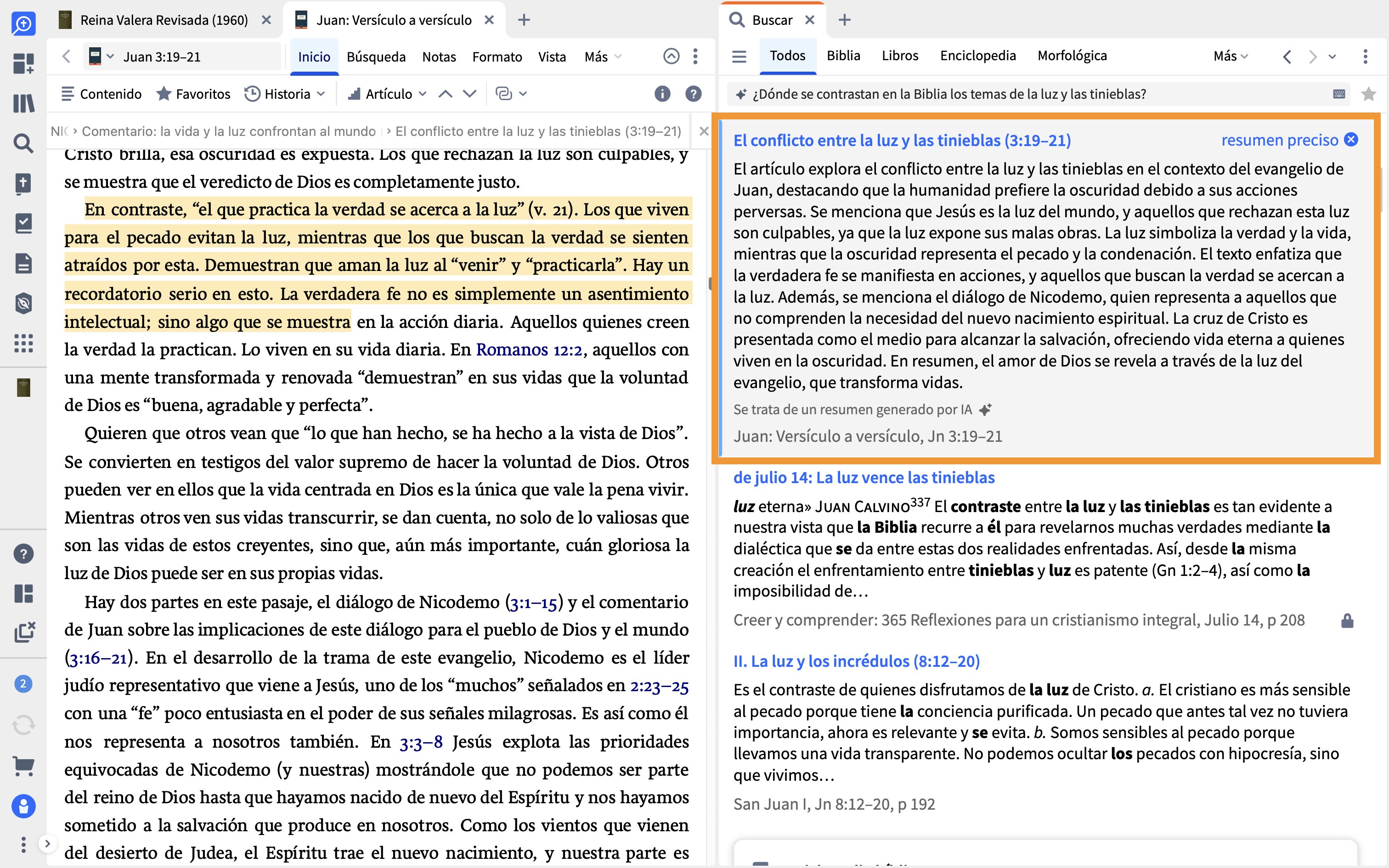Expand the Más dropdown in search panel

point(1231,56)
